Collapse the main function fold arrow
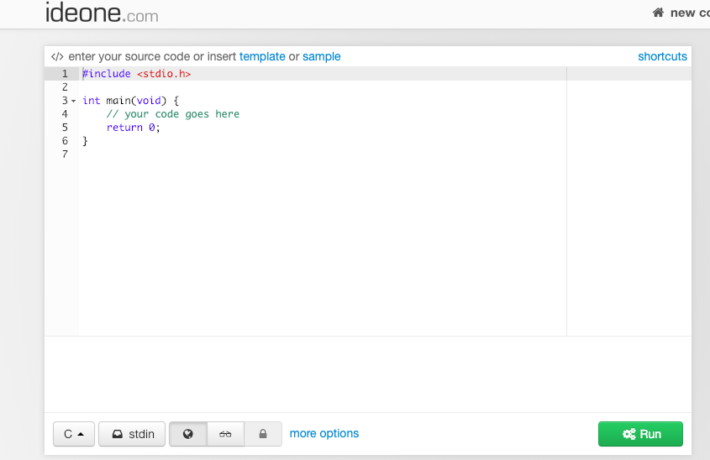 pos(73,101)
